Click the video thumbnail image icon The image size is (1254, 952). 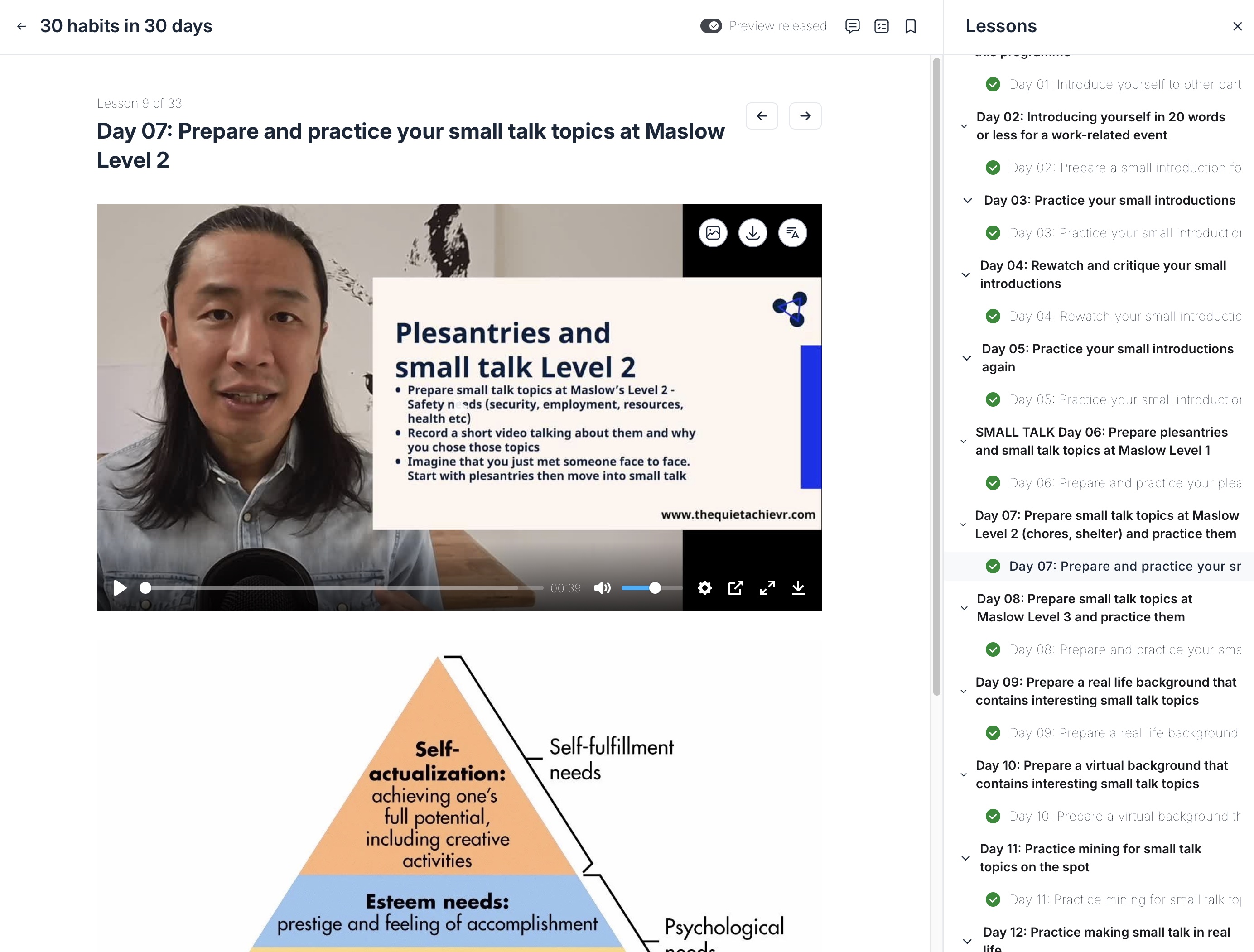(x=713, y=233)
